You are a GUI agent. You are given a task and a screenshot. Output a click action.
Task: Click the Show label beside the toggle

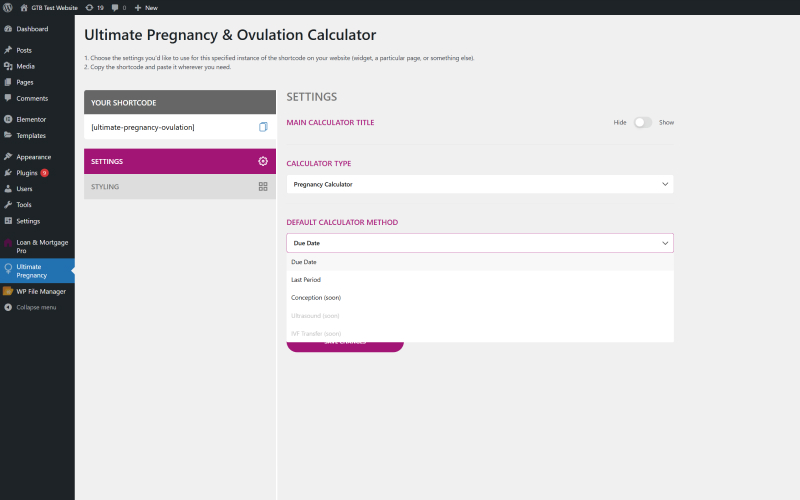pos(666,122)
